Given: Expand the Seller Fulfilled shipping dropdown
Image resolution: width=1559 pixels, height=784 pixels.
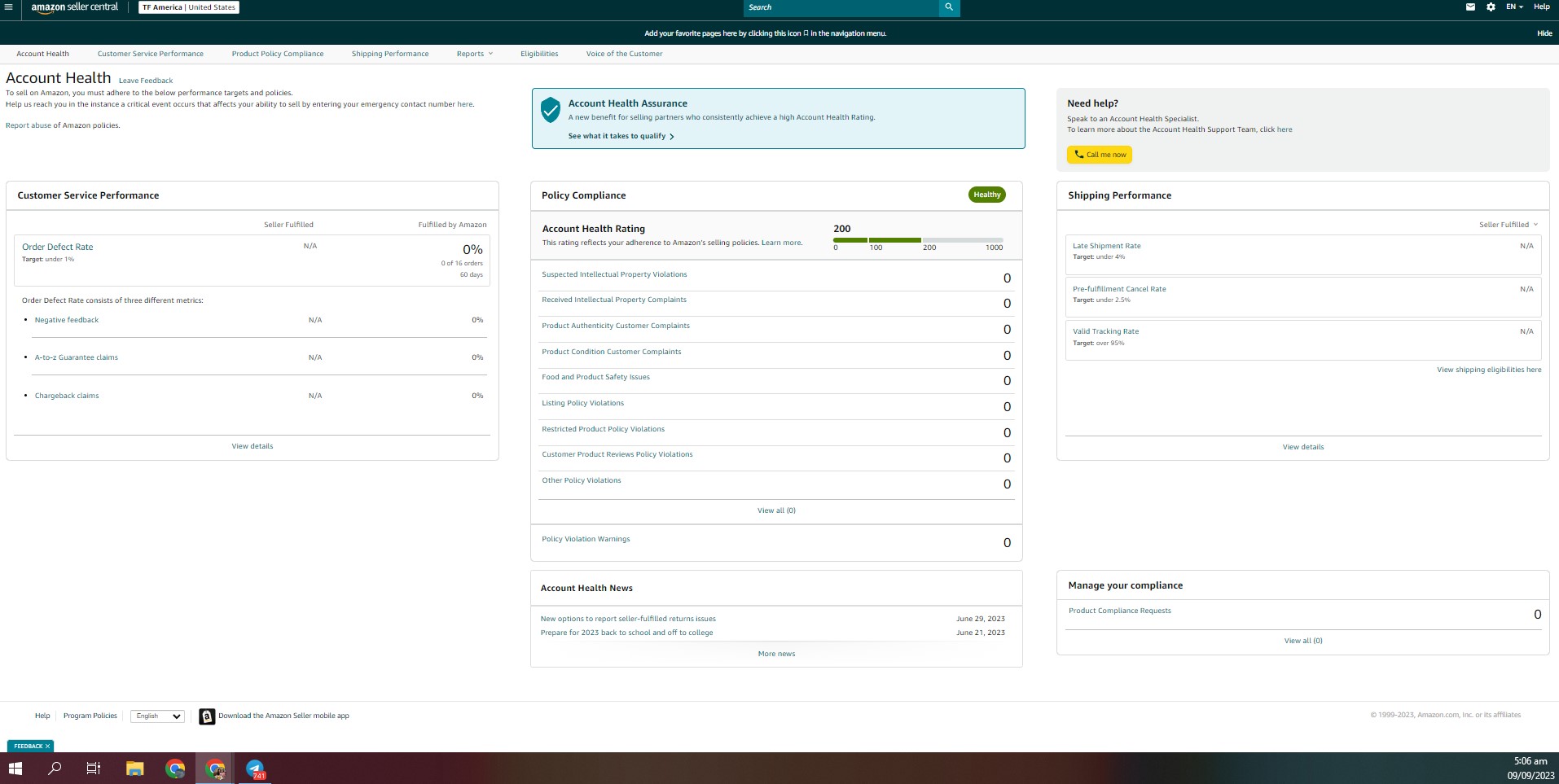Looking at the screenshot, I should [1508, 225].
